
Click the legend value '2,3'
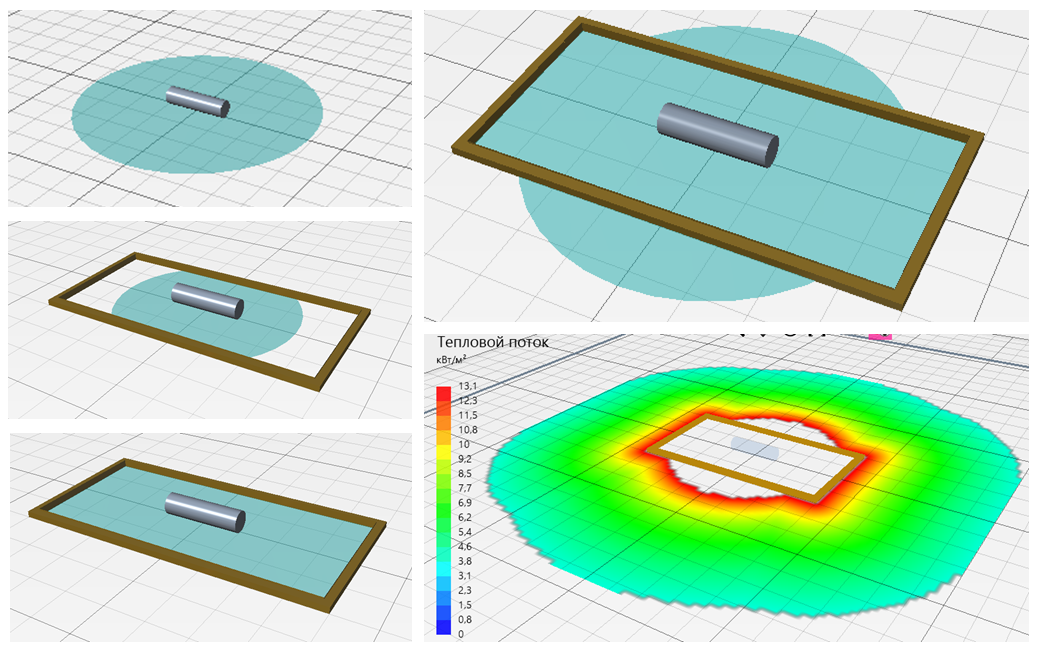(465, 591)
